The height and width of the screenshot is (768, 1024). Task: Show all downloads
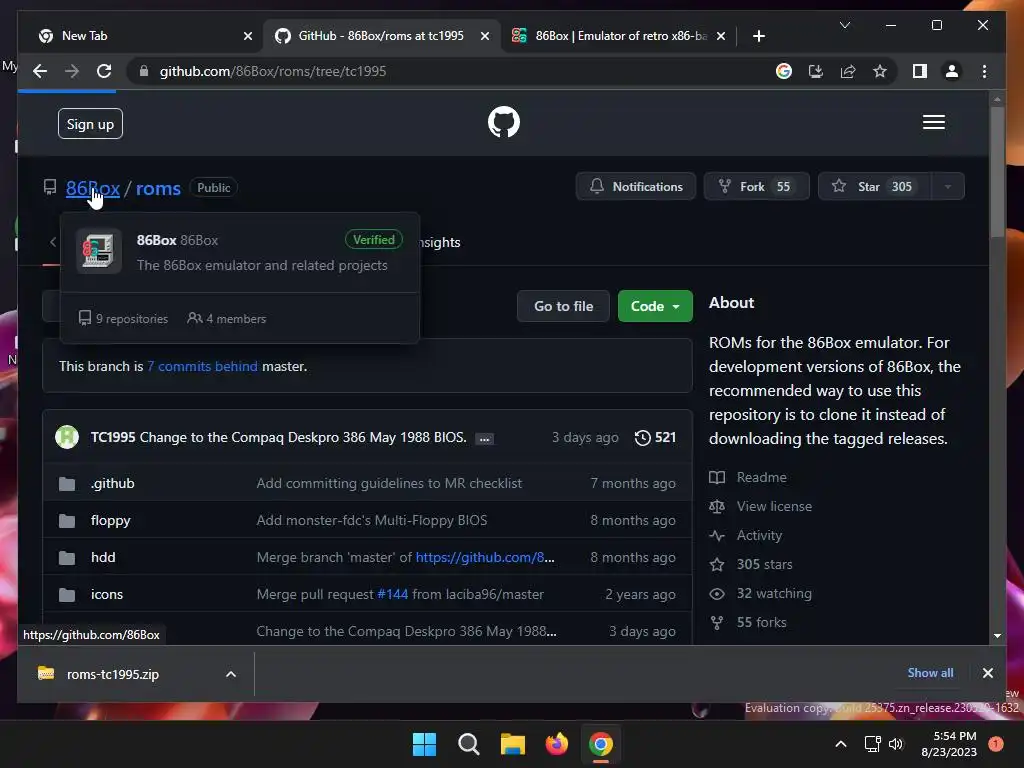coord(930,673)
